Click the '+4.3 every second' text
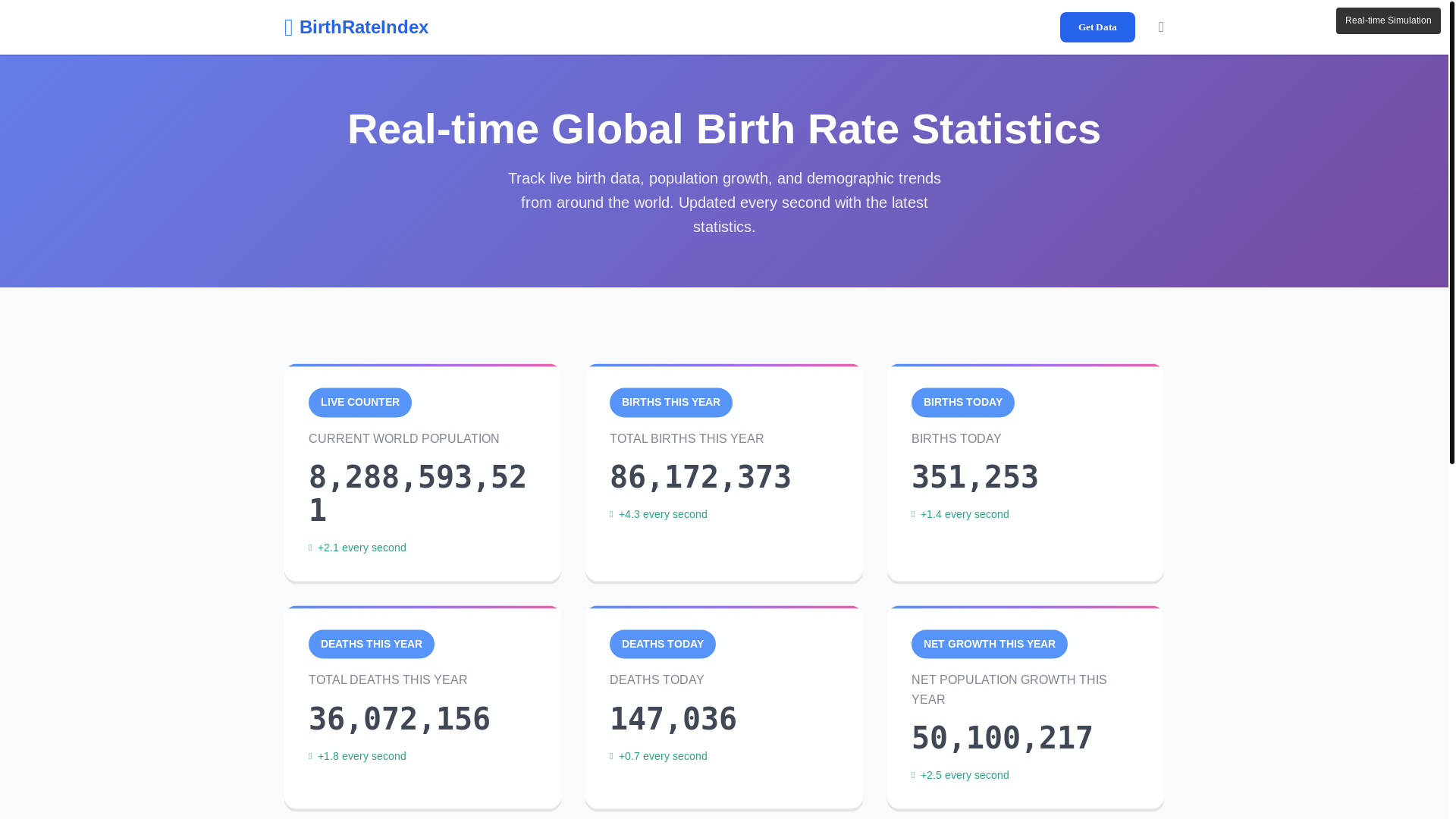The image size is (1456, 819). coord(663,514)
